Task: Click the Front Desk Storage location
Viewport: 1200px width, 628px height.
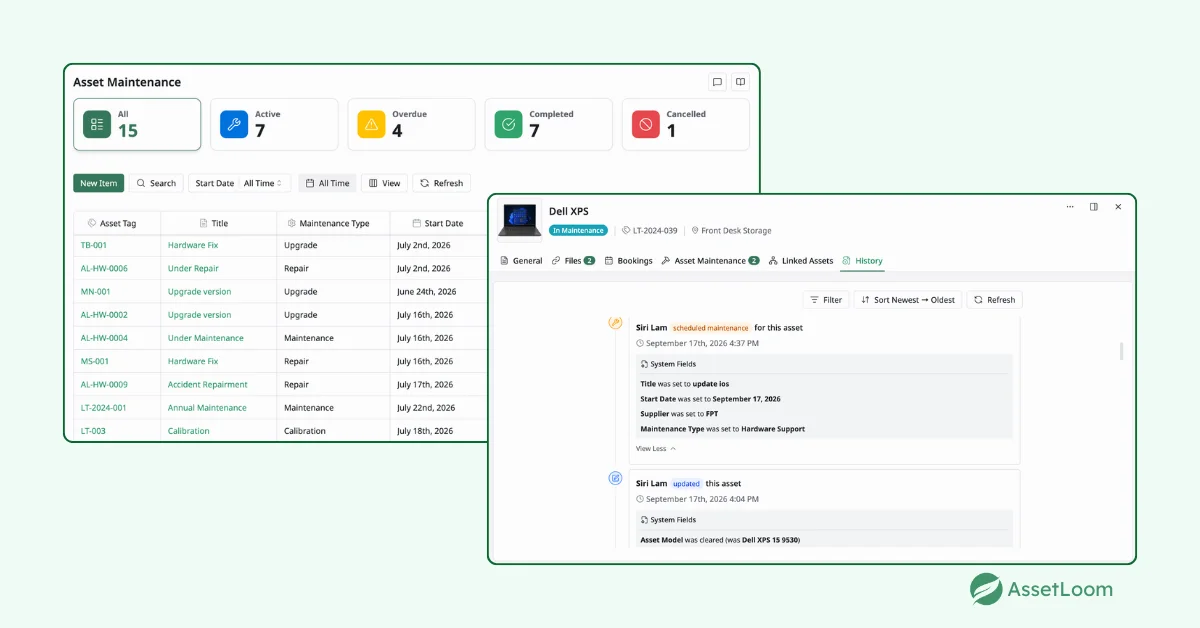Action: 731,231
